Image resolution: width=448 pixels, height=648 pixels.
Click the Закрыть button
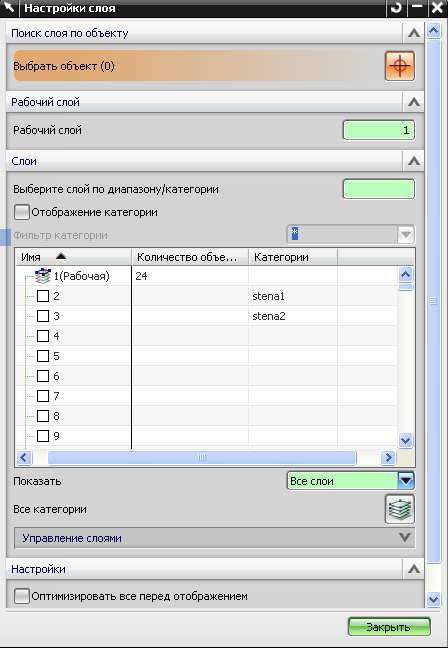coord(389,627)
